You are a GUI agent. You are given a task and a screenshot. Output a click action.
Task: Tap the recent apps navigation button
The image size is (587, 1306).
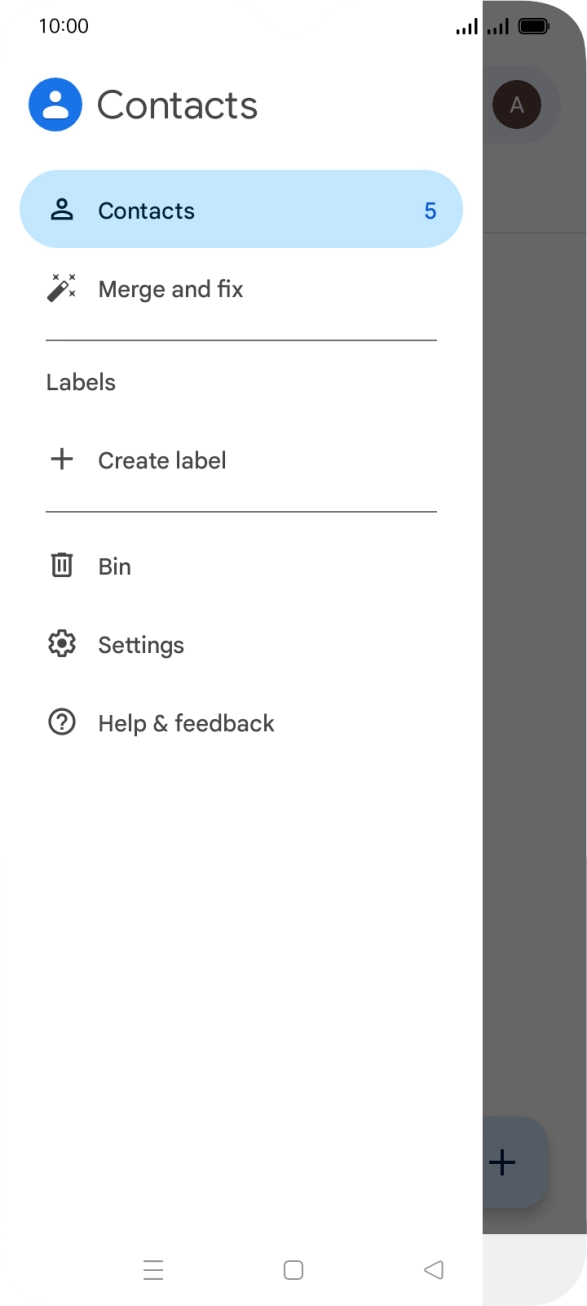153,1270
